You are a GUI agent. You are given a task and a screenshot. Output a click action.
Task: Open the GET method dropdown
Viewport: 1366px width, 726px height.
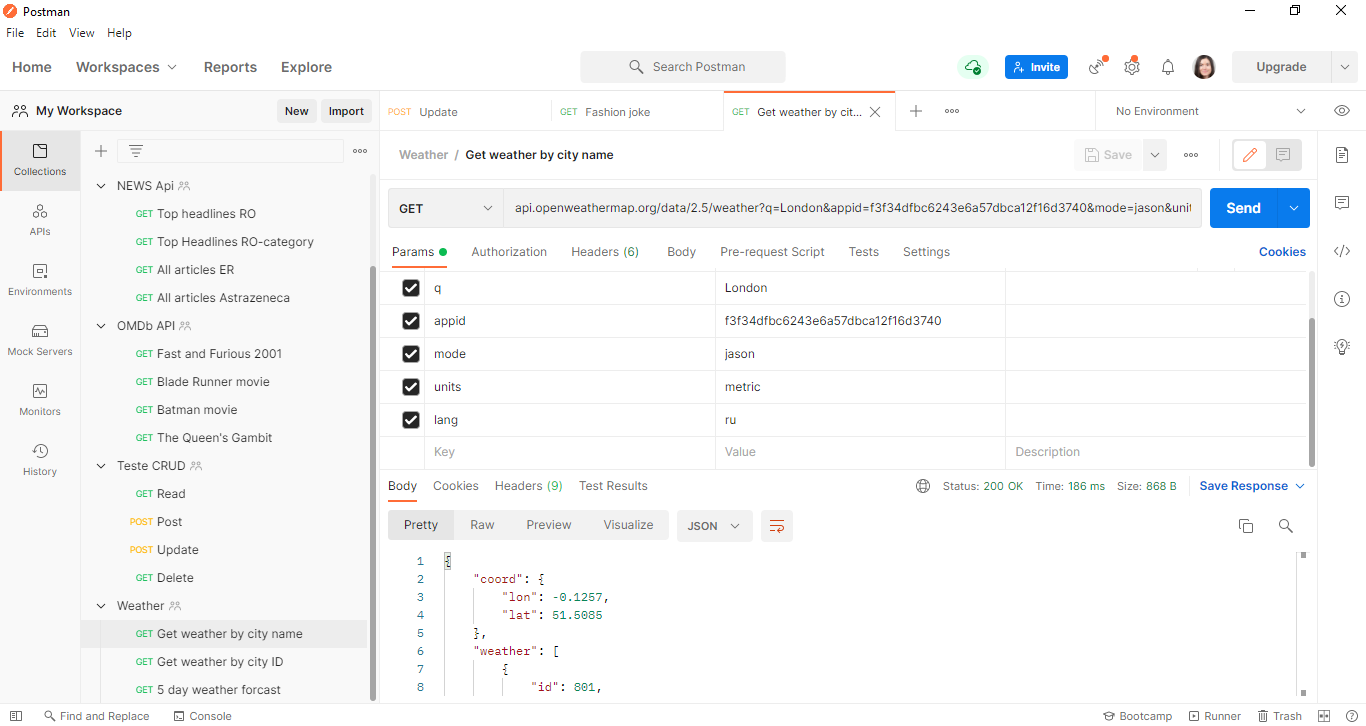click(x=446, y=208)
